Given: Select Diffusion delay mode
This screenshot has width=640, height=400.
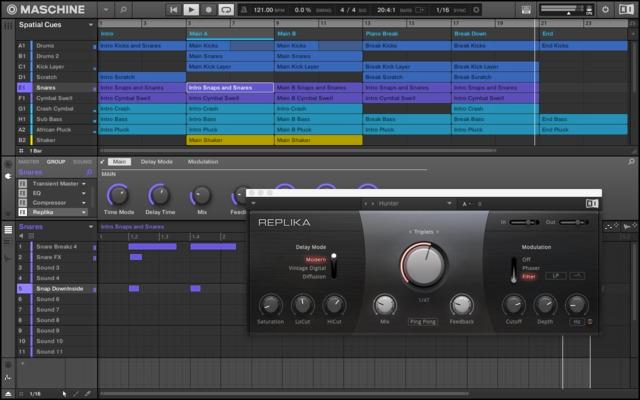Looking at the screenshot, I should (314, 277).
